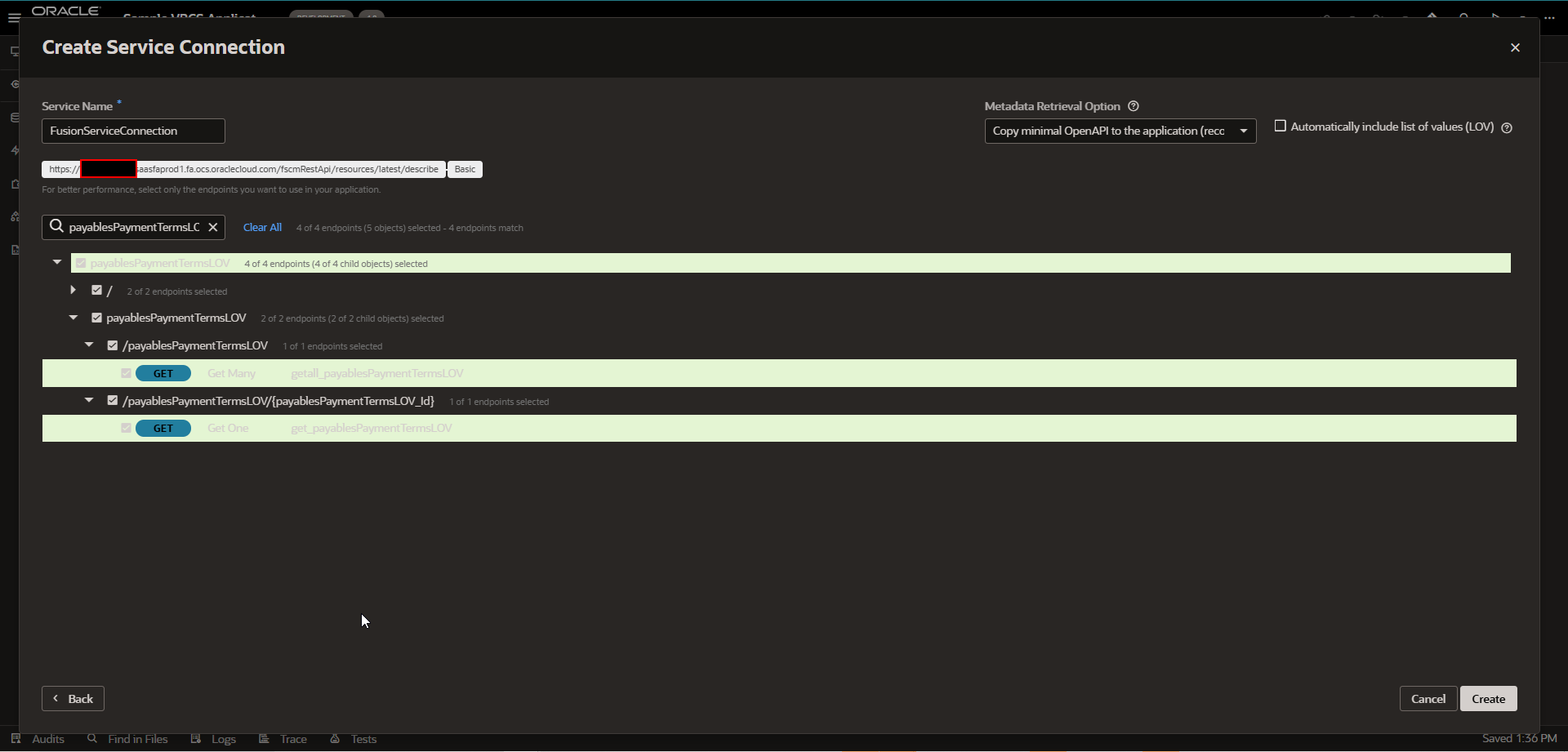Screen dimensions: 1568x752
Task: Collapse the {payablesPaymentTermsLOV_Id} path node
Action: (x=89, y=401)
